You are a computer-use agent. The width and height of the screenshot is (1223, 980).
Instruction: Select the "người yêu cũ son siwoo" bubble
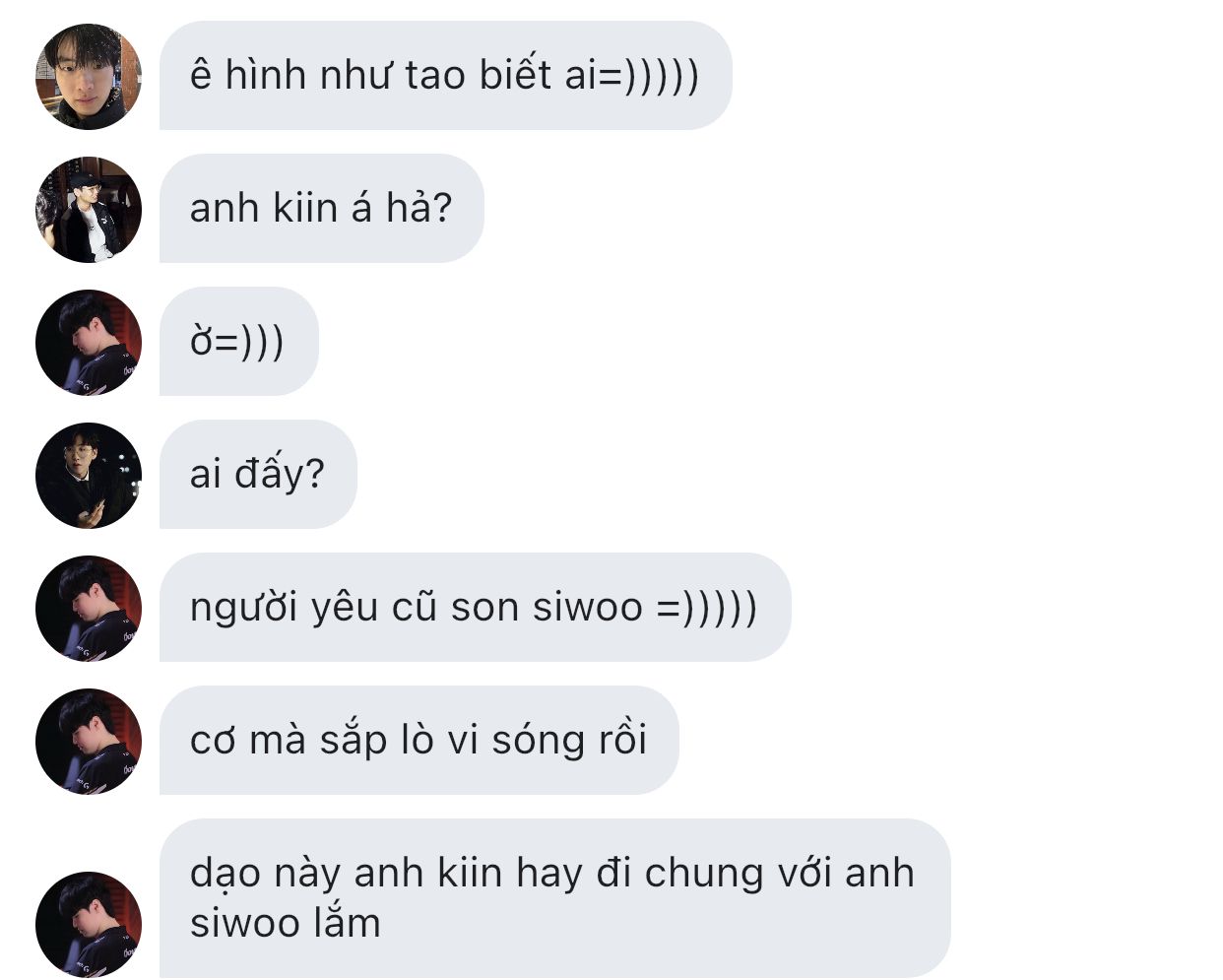point(476,608)
